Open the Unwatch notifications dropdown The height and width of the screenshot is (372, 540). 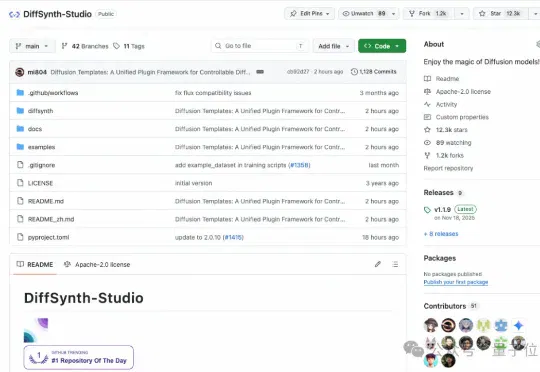tap(369, 13)
